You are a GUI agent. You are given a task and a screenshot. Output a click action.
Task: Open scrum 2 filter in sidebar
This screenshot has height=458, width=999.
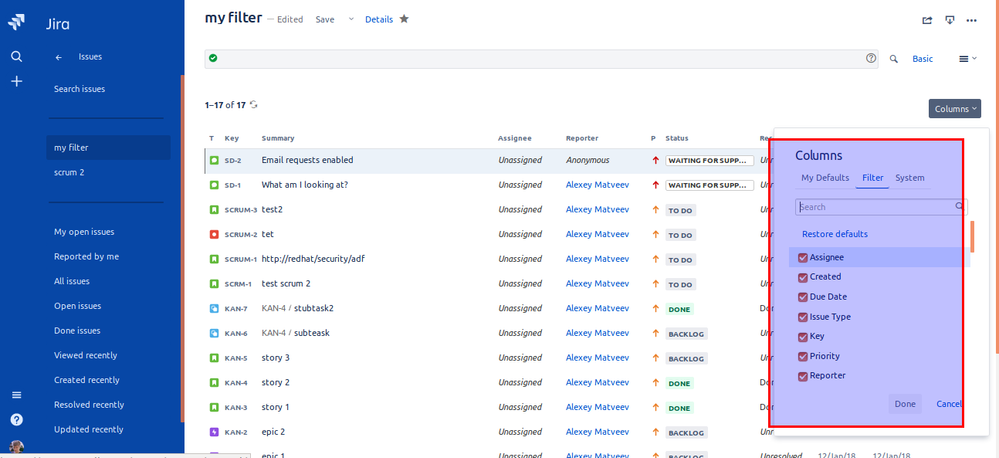tap(69, 173)
